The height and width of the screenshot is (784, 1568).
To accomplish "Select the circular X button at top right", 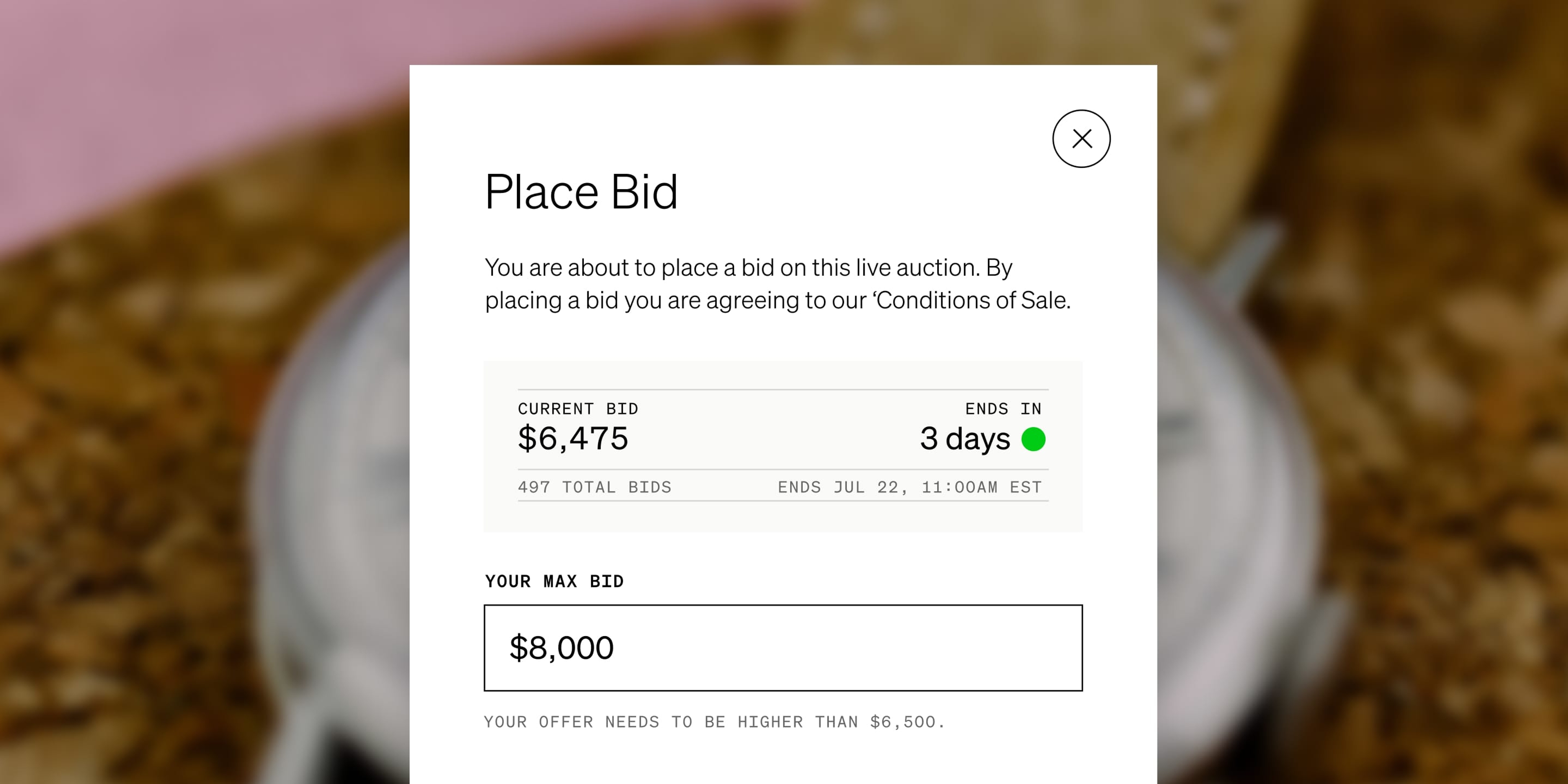I will point(1082,138).
